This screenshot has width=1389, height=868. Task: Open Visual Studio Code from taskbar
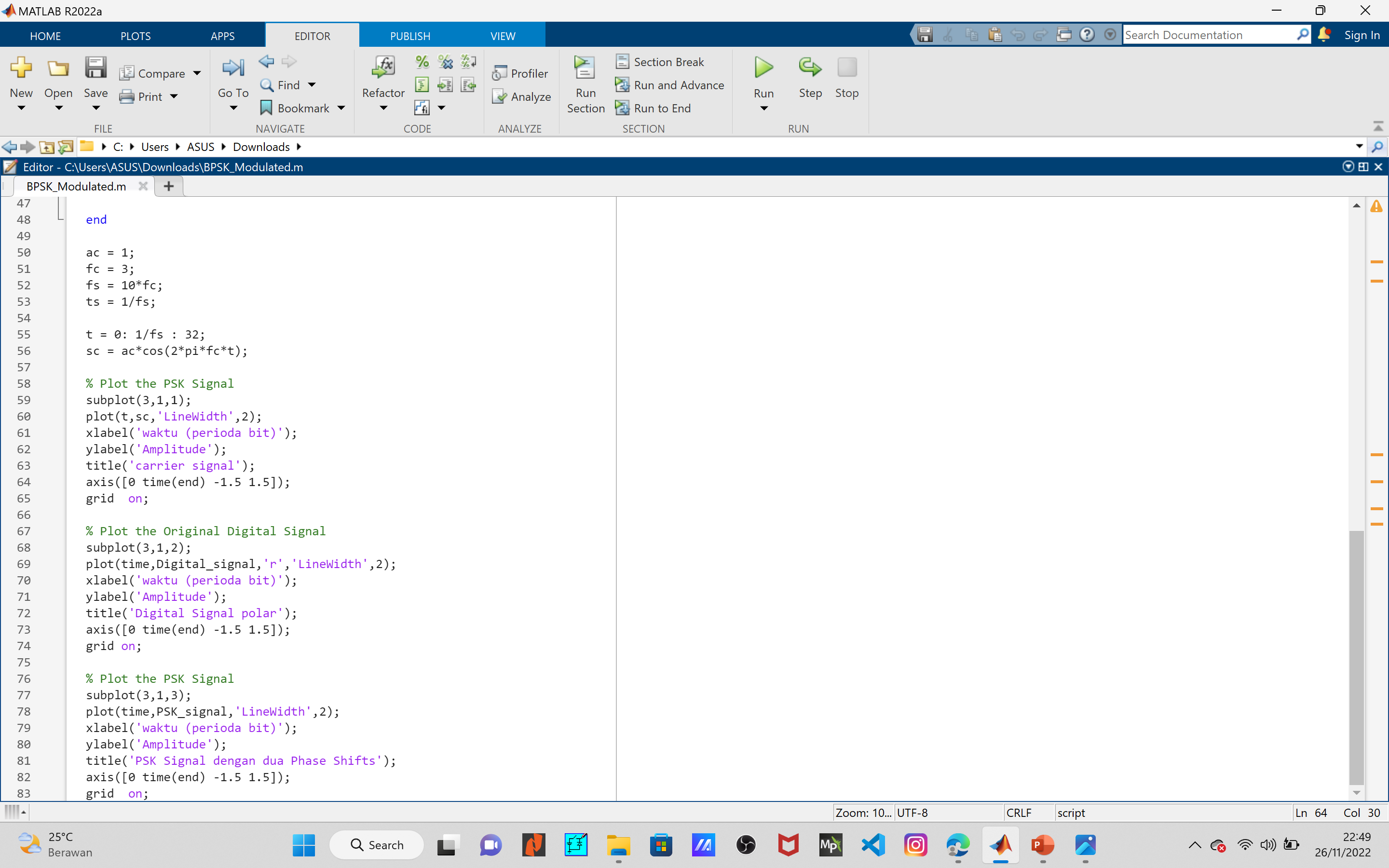click(873, 845)
